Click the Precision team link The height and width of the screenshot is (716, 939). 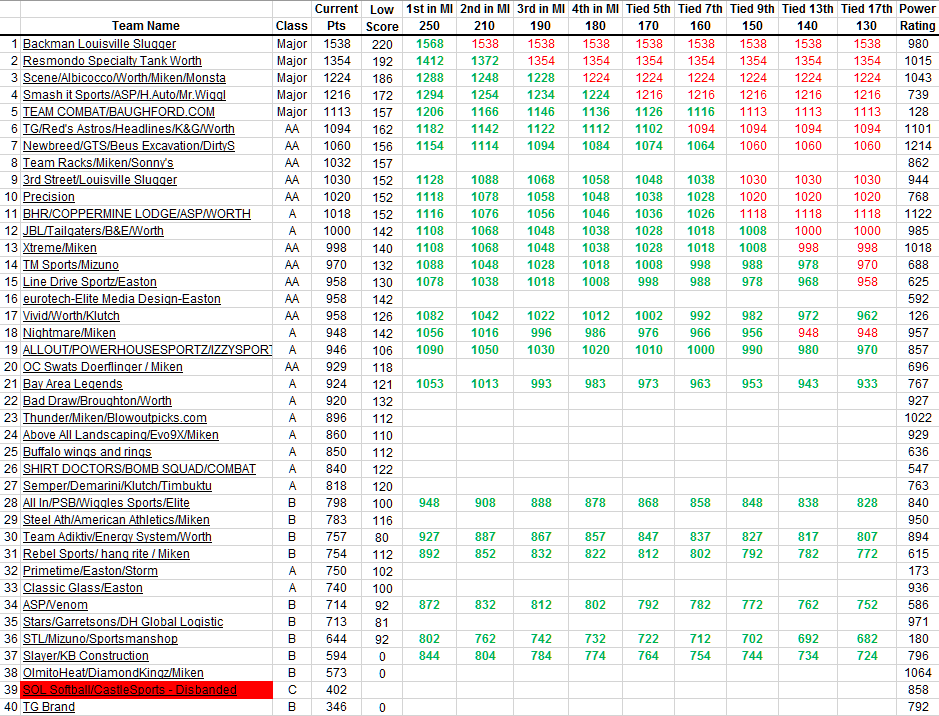click(49, 197)
